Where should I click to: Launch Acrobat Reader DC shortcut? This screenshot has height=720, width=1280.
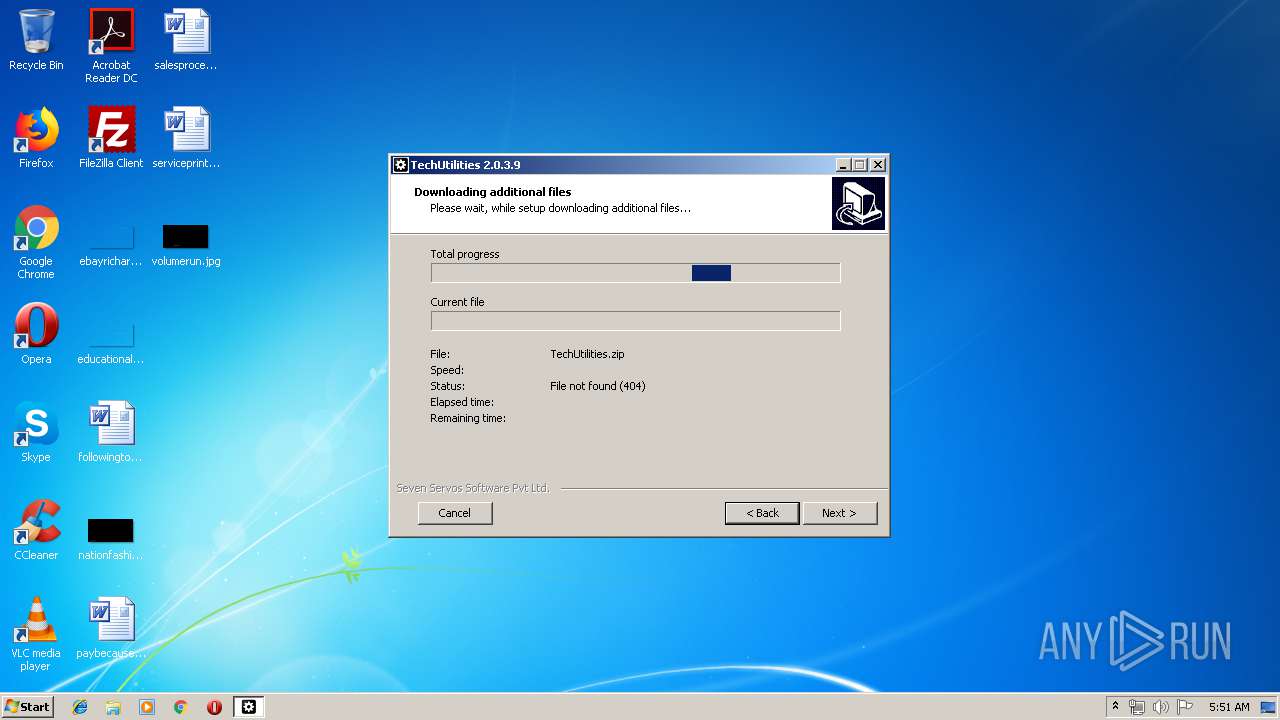point(111,46)
